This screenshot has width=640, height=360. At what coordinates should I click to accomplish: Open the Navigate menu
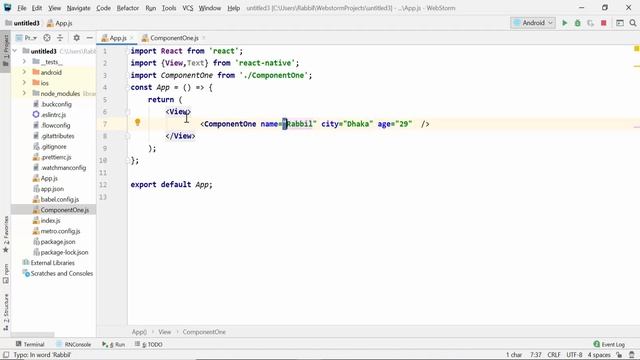pos(78,8)
